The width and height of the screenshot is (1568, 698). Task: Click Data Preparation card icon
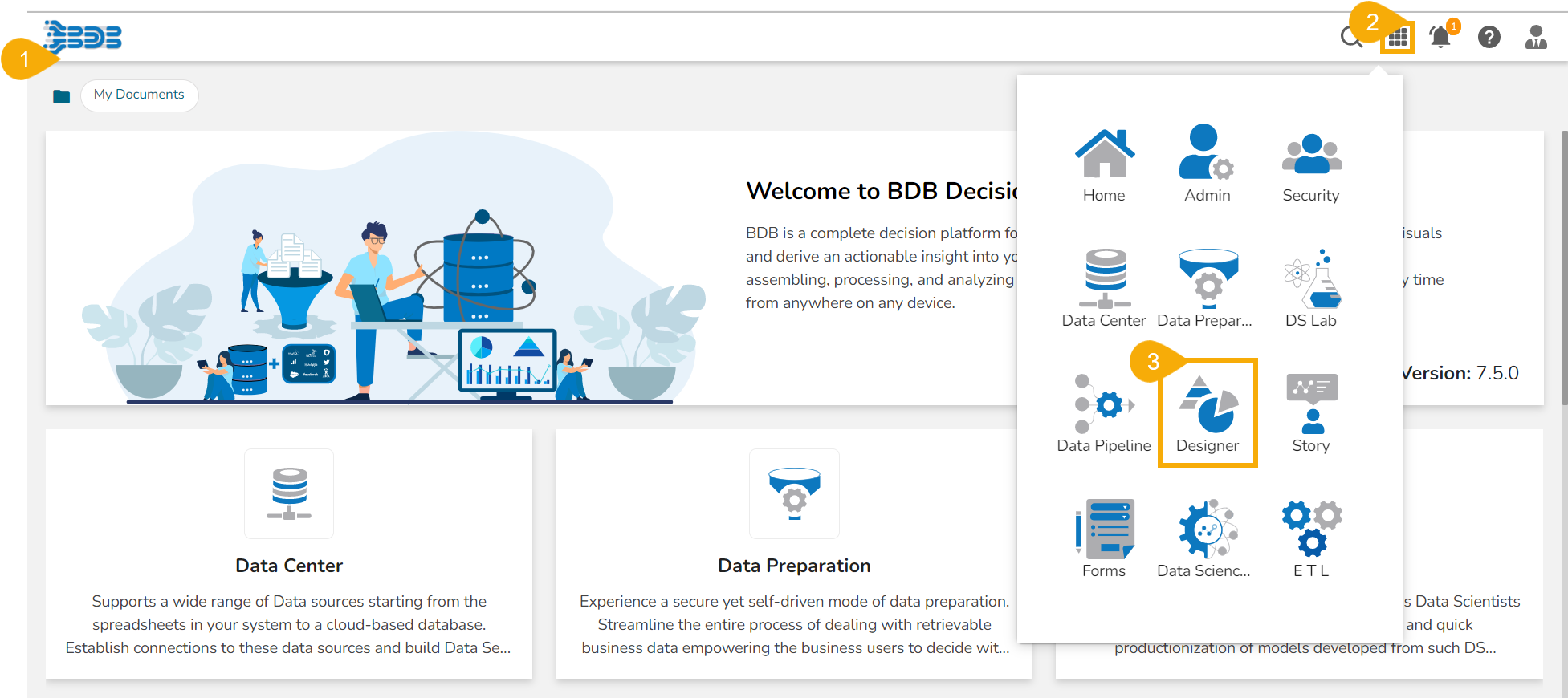[794, 493]
